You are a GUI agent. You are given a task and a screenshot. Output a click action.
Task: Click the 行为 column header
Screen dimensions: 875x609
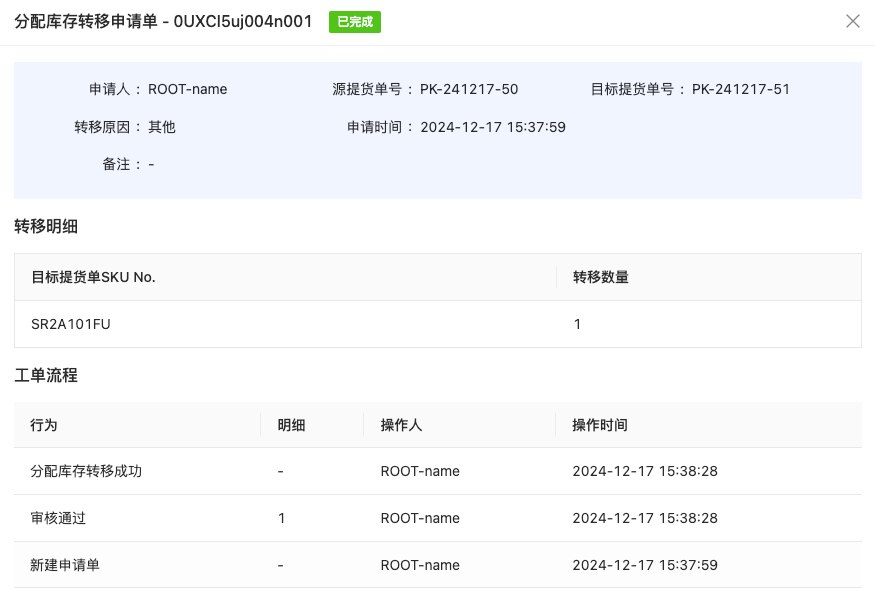(44, 425)
